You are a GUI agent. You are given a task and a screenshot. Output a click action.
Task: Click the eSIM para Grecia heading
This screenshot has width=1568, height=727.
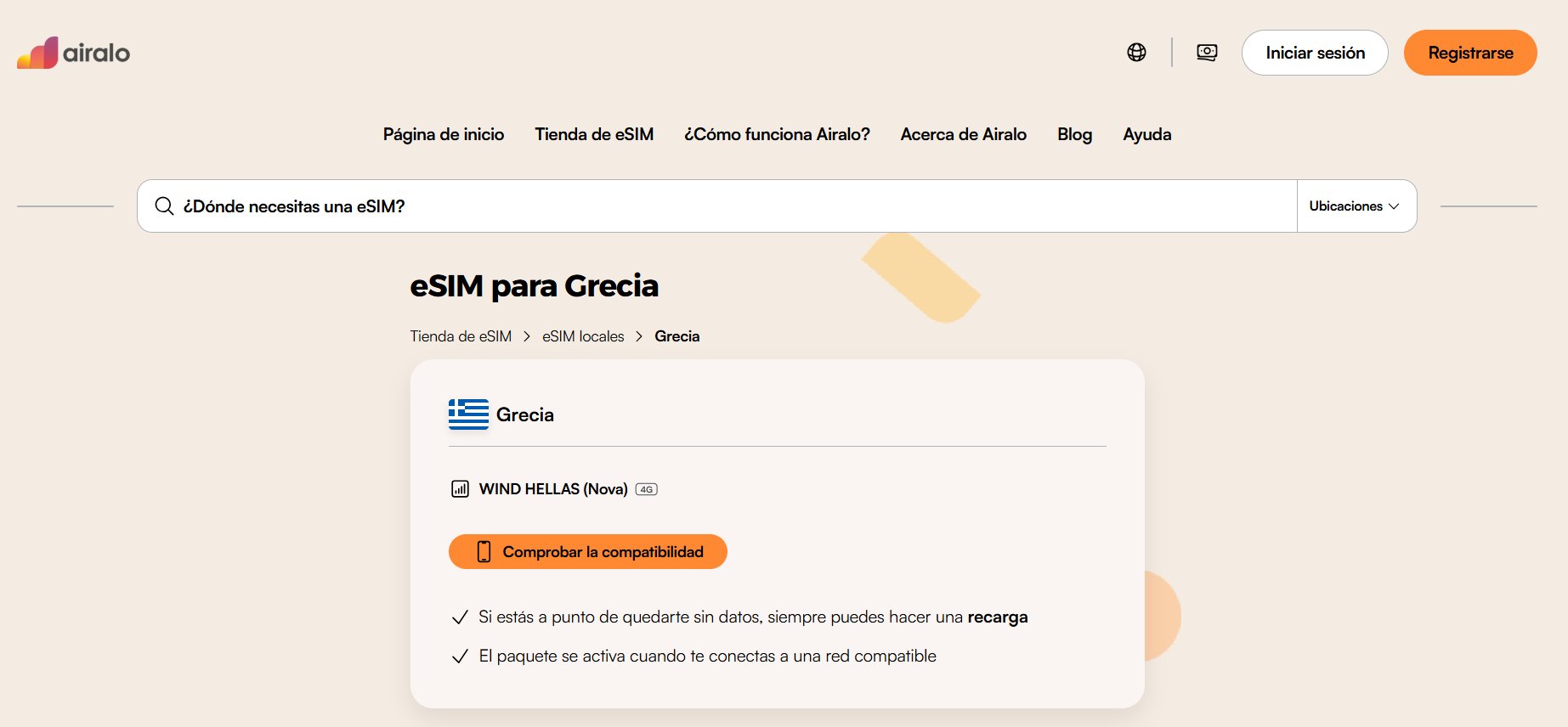tap(535, 286)
